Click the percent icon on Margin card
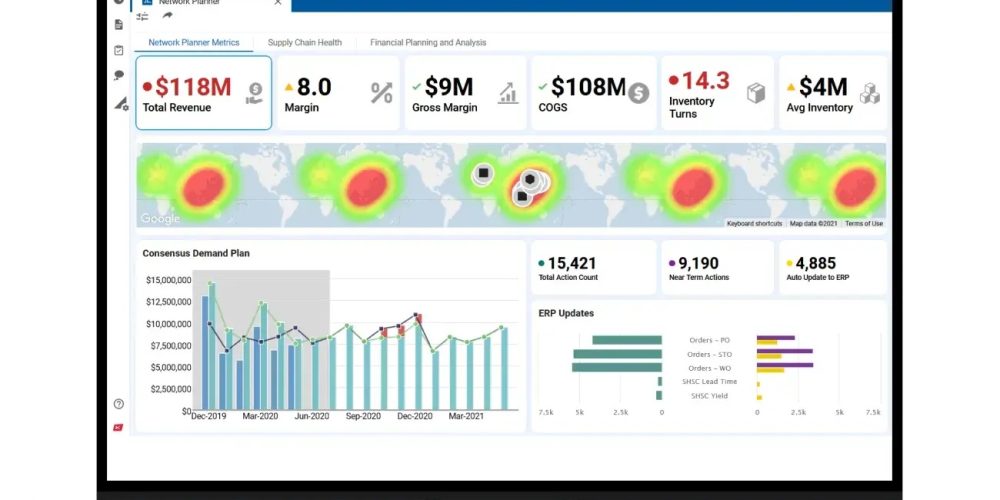Screen dimensions: 1000x500 click(x=381, y=93)
